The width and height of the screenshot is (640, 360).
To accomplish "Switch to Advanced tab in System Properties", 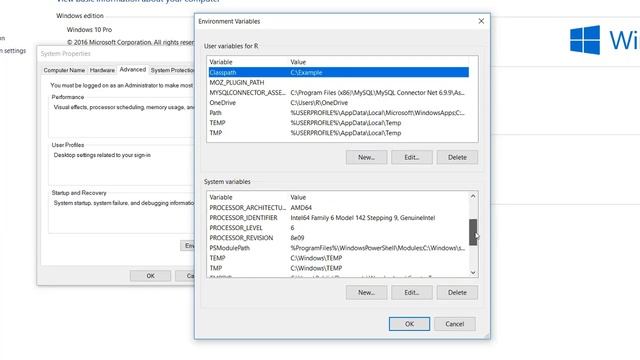I will coord(133,69).
